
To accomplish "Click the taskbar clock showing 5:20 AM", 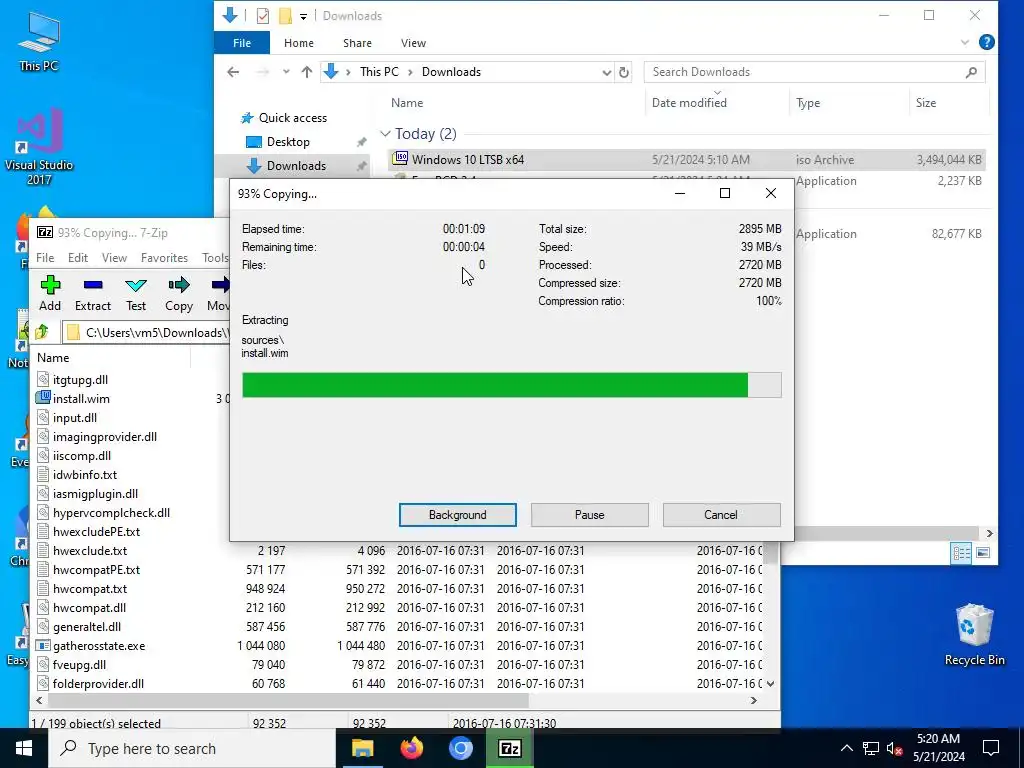I will tap(938, 748).
